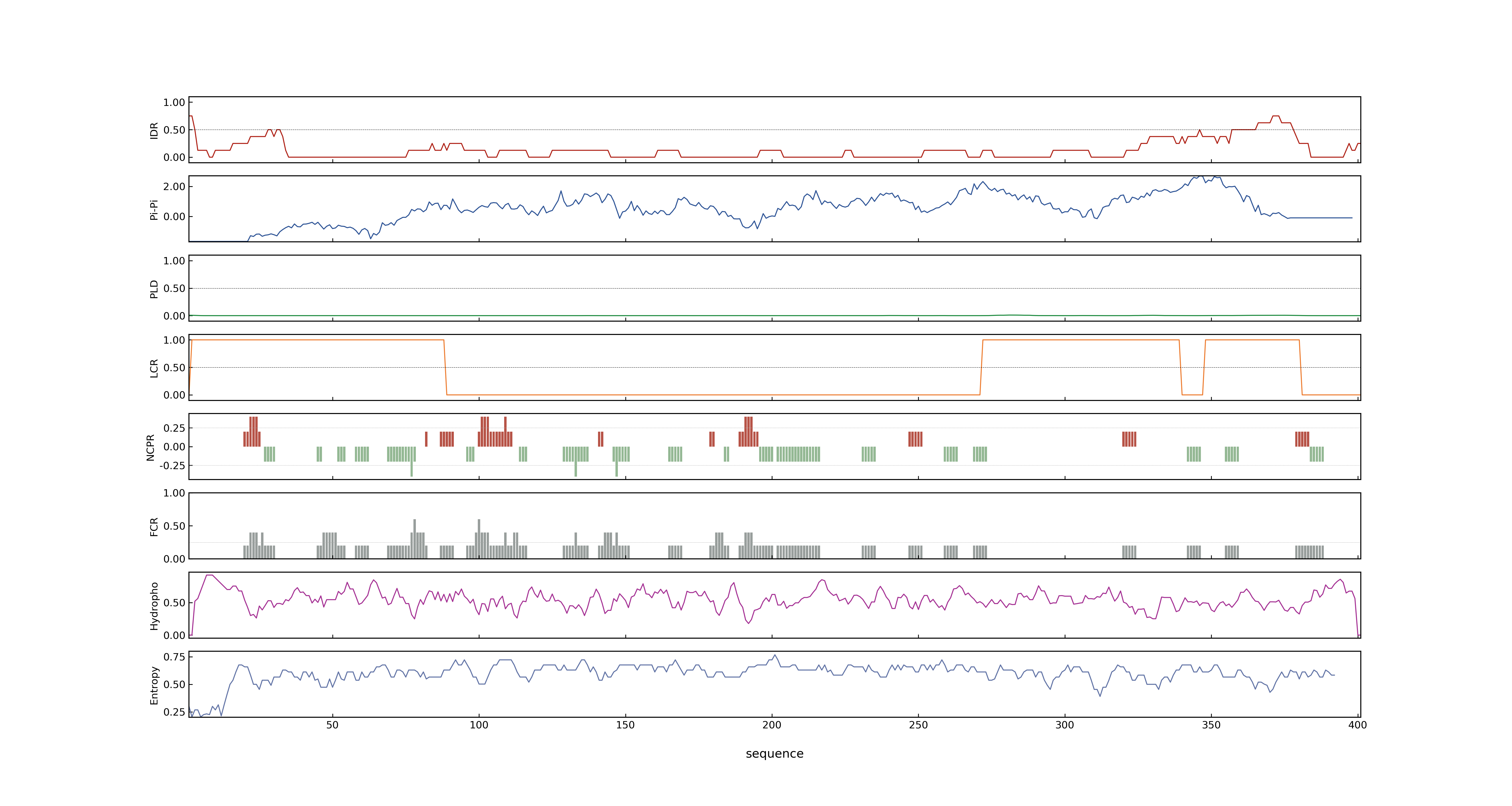Viewport: 1512px width, 806px height.
Task: Click the FCR y-axis label
Action: 154,526
